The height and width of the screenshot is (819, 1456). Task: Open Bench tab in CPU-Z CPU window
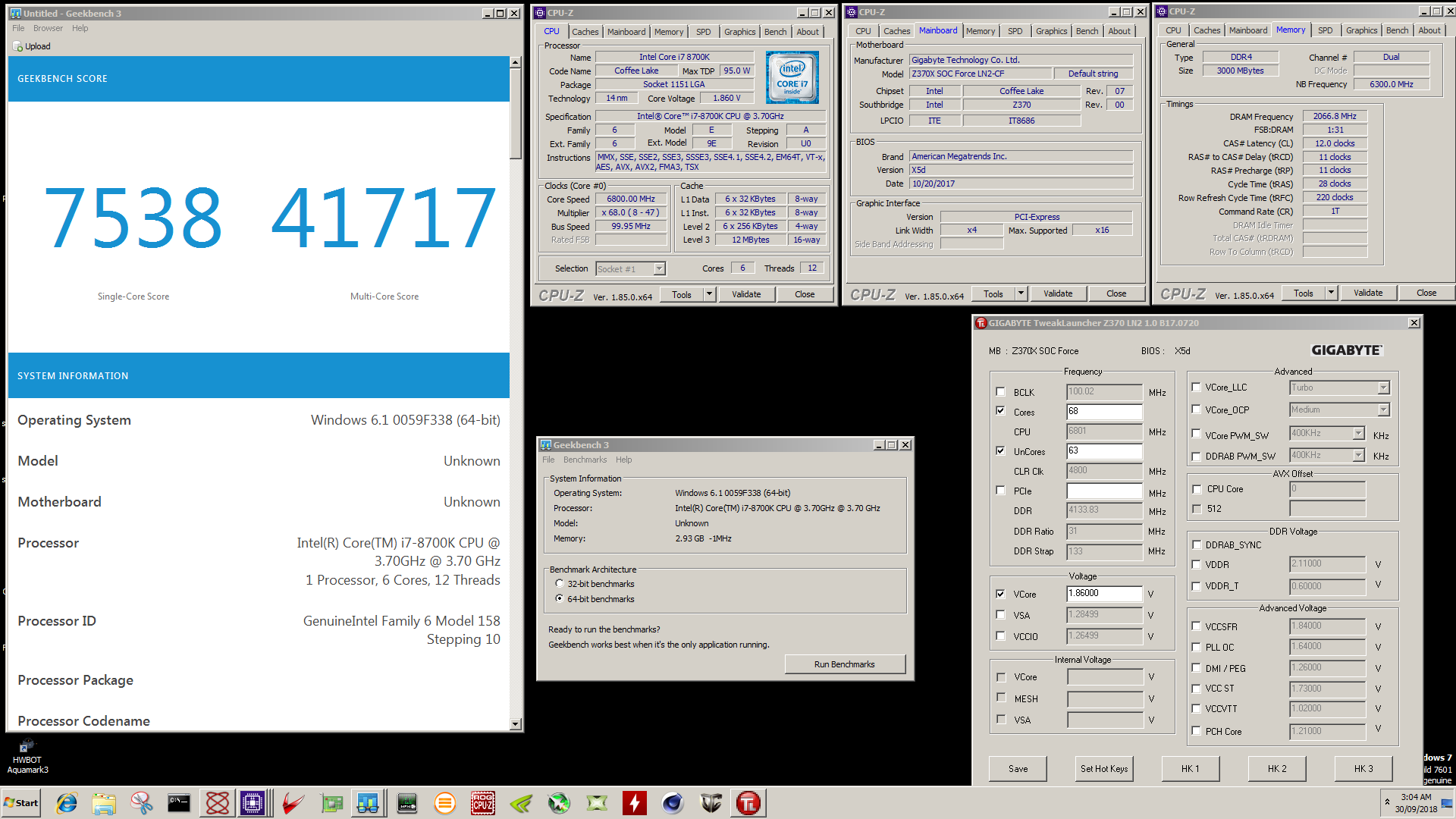tap(775, 32)
